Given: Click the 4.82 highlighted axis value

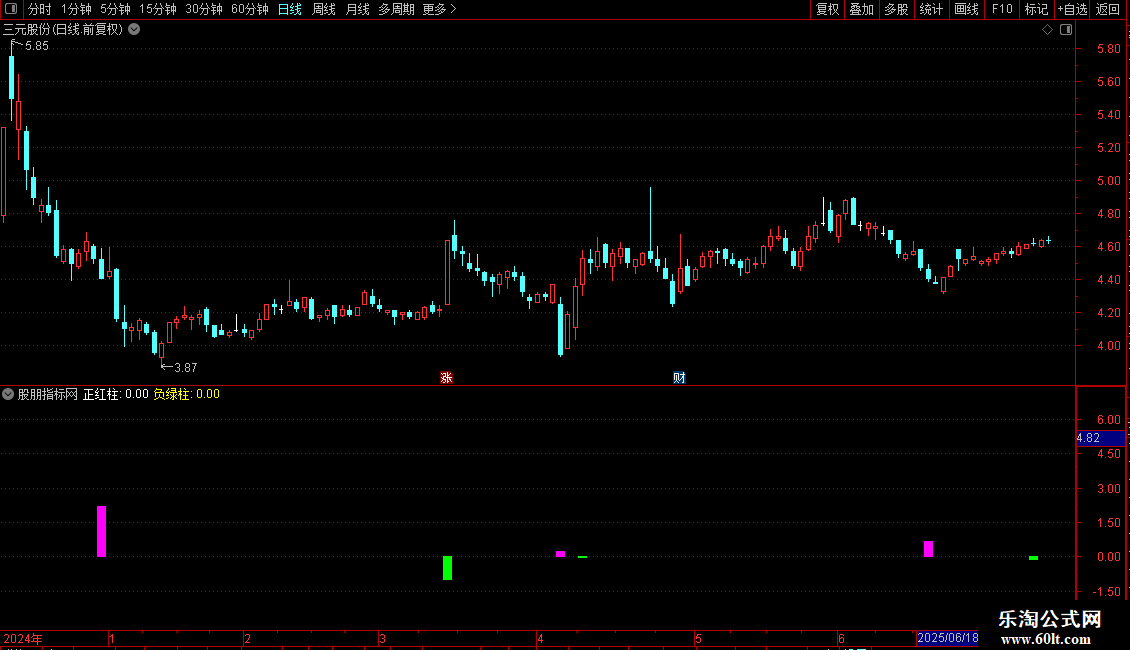Looking at the screenshot, I should click(1100, 438).
